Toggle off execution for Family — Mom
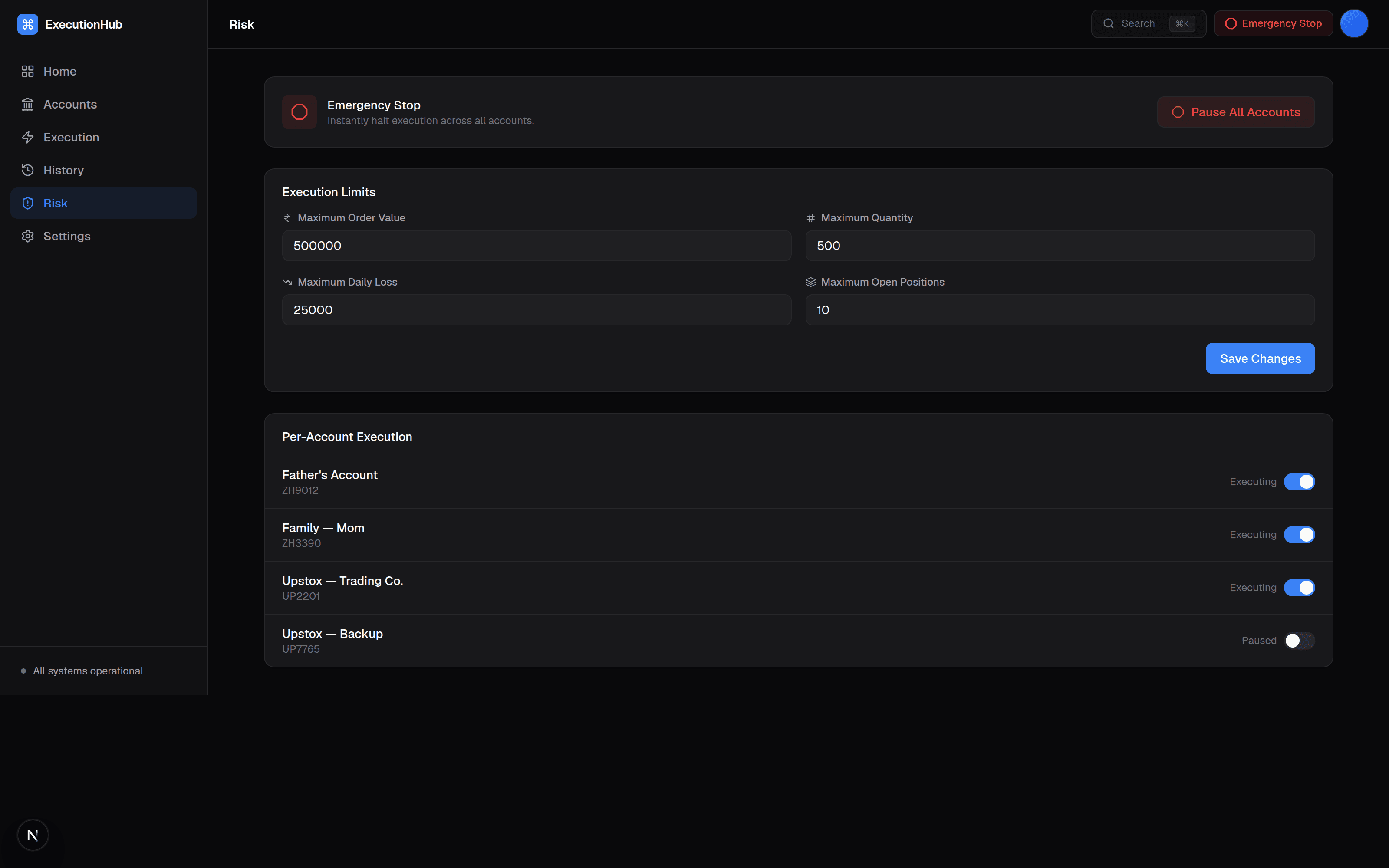The height and width of the screenshot is (868, 1389). point(1299,534)
